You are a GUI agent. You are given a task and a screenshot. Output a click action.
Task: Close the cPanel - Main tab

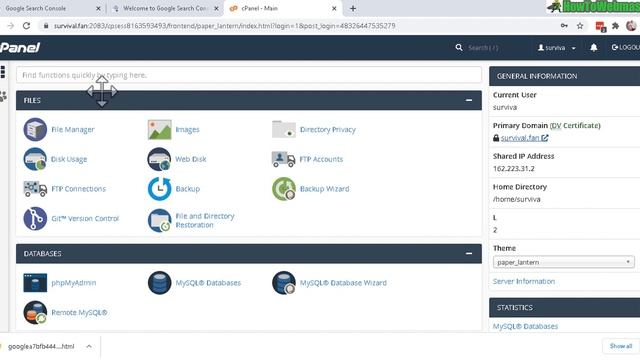pos(334,8)
